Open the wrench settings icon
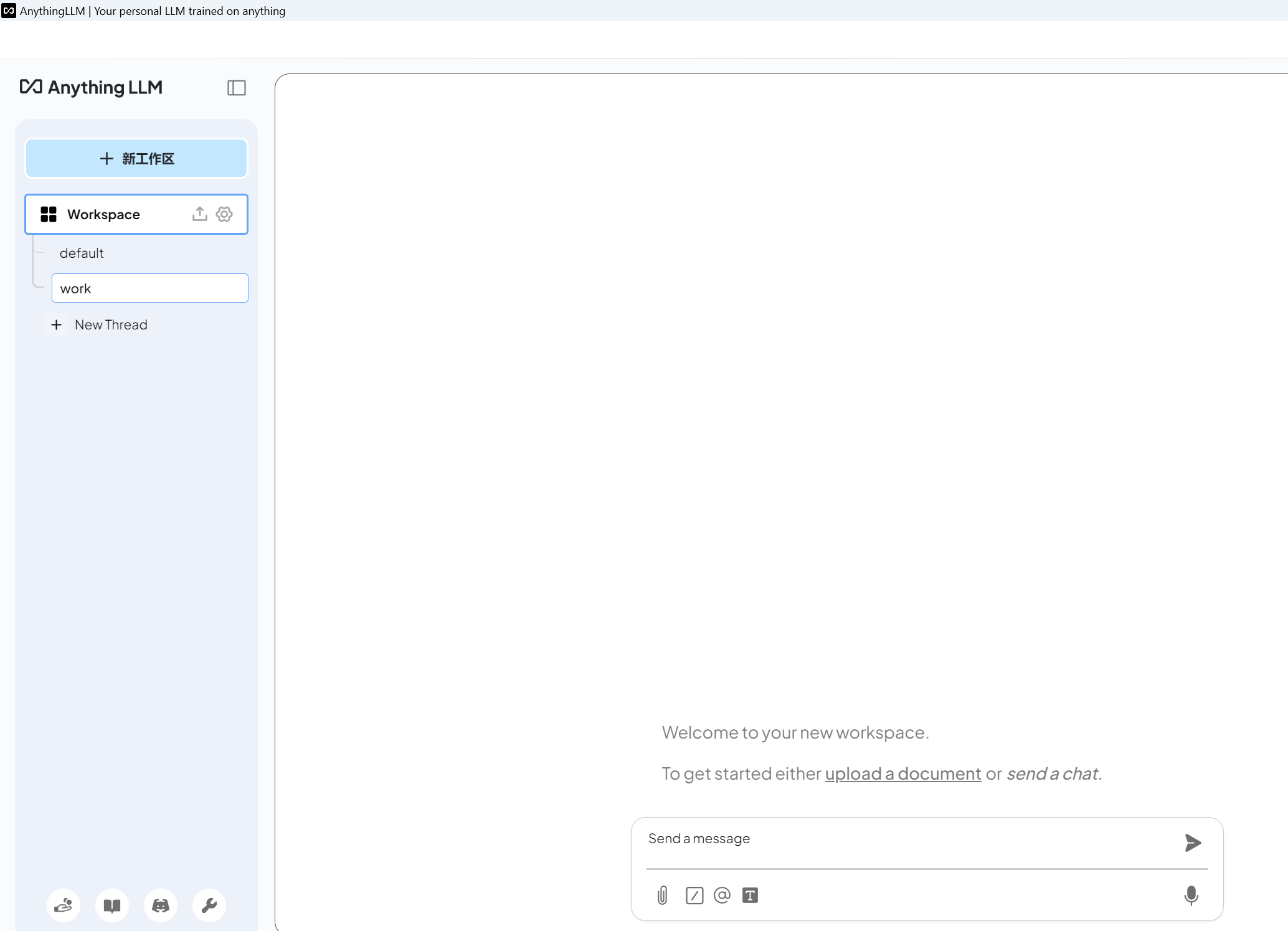The height and width of the screenshot is (931, 1288). click(x=209, y=905)
